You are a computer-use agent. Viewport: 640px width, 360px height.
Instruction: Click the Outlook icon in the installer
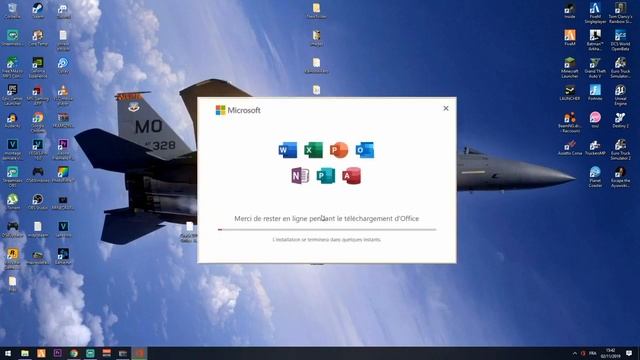[x=364, y=150]
